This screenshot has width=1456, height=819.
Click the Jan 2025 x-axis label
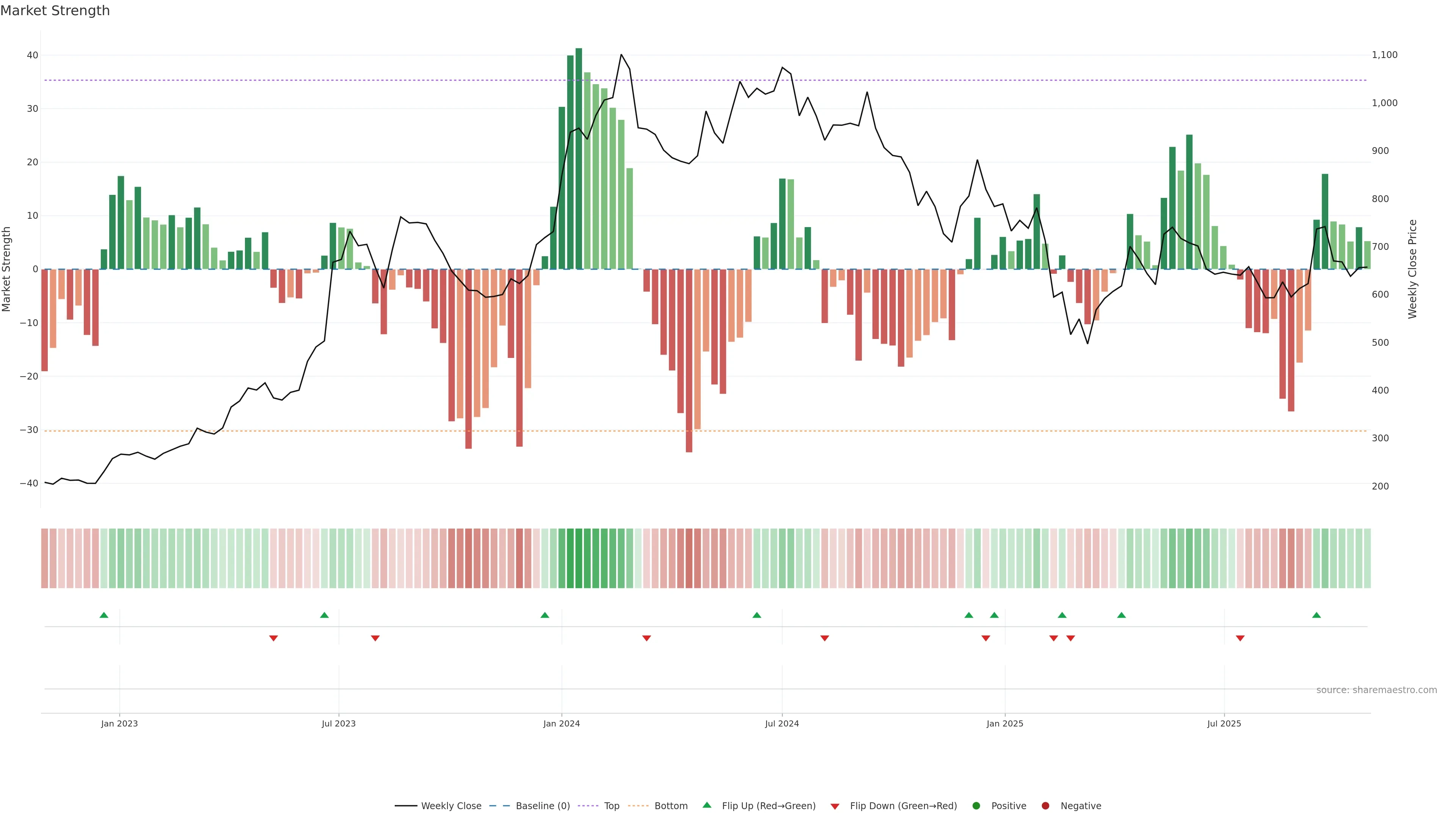1004,723
